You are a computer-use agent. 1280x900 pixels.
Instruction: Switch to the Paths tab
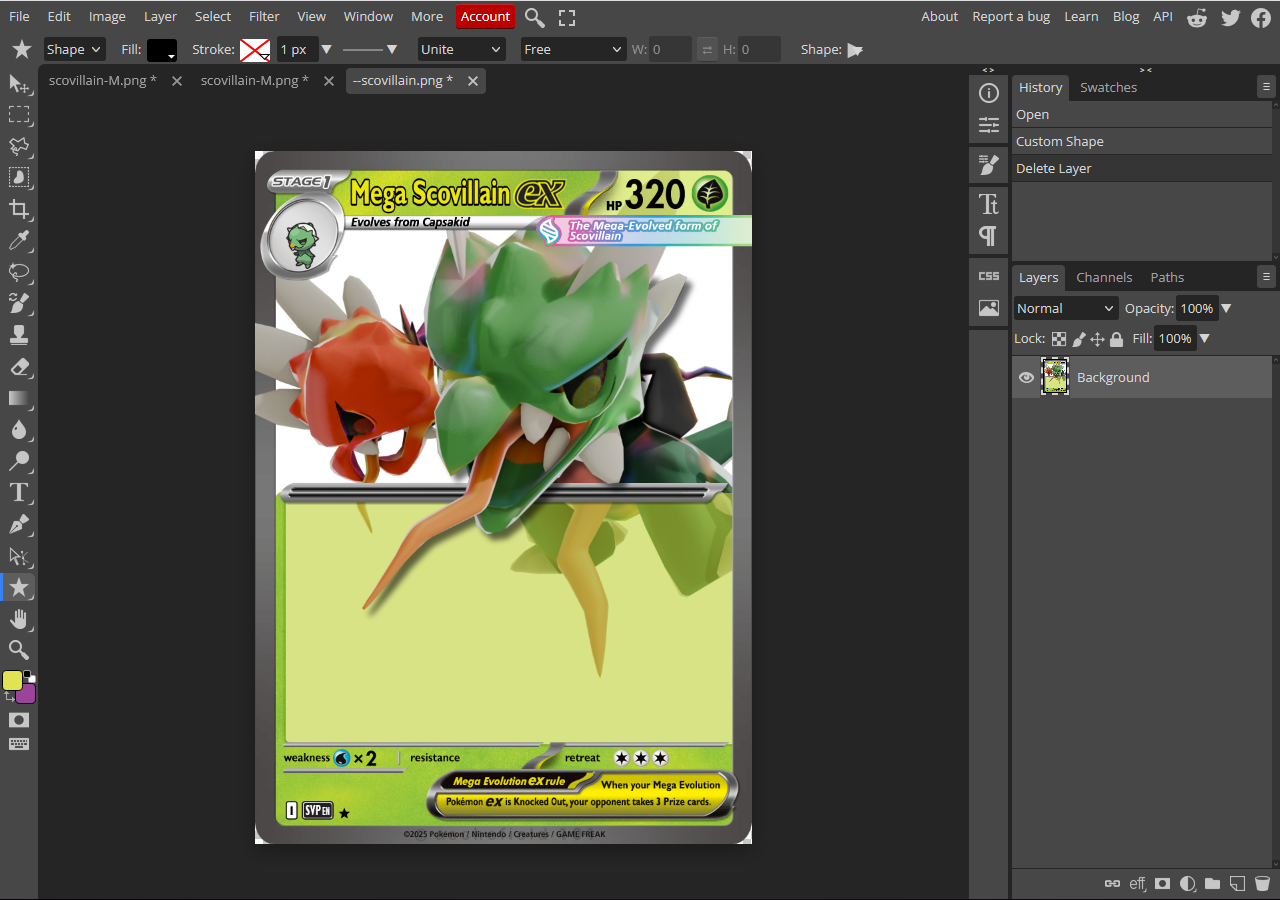tap(1167, 277)
